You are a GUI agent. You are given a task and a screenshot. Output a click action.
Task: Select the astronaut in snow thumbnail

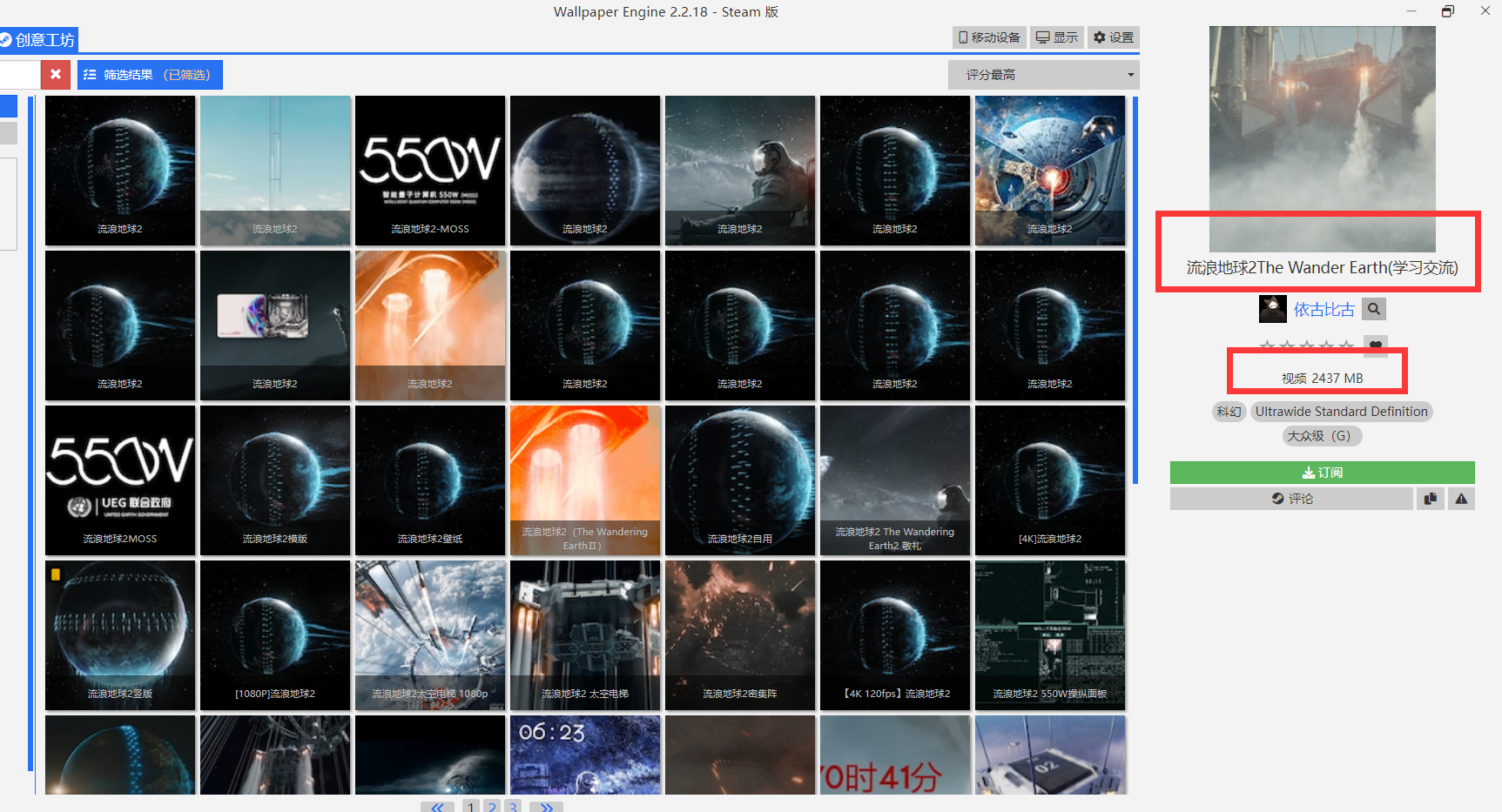pos(740,171)
